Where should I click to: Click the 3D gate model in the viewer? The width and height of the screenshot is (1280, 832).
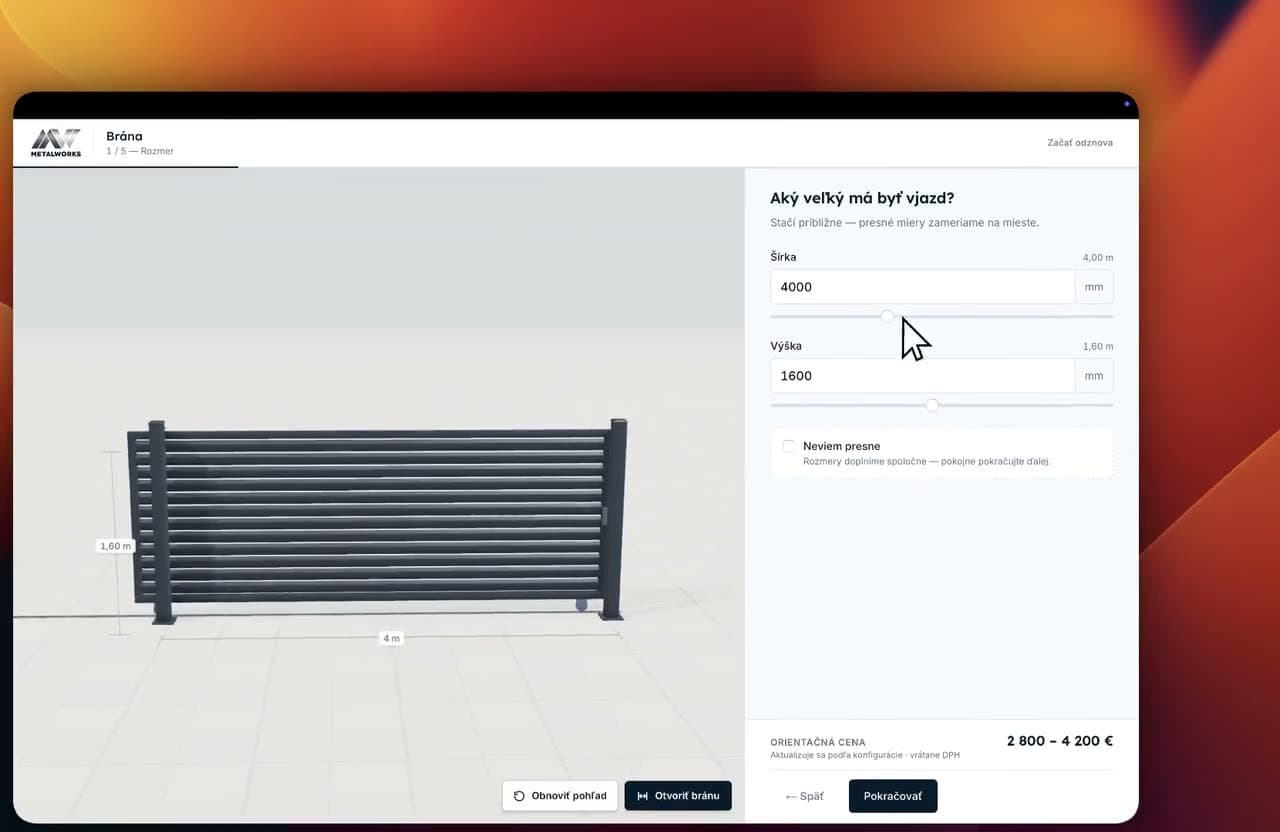(376, 520)
